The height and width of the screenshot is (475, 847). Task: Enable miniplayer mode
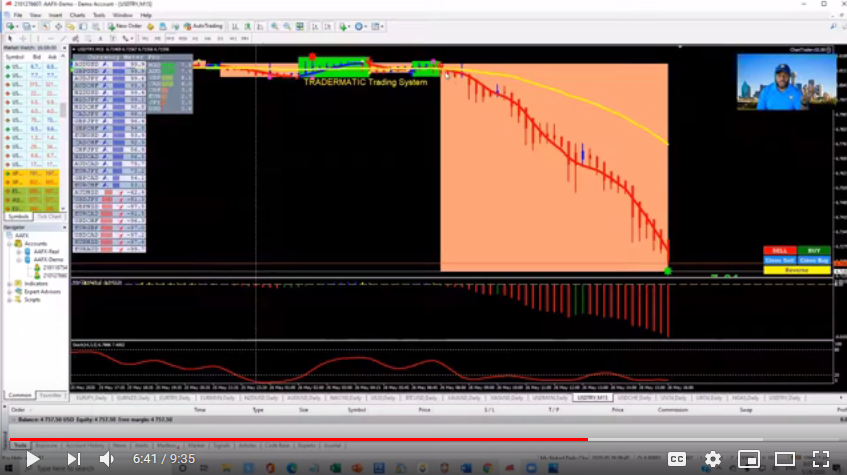point(749,459)
